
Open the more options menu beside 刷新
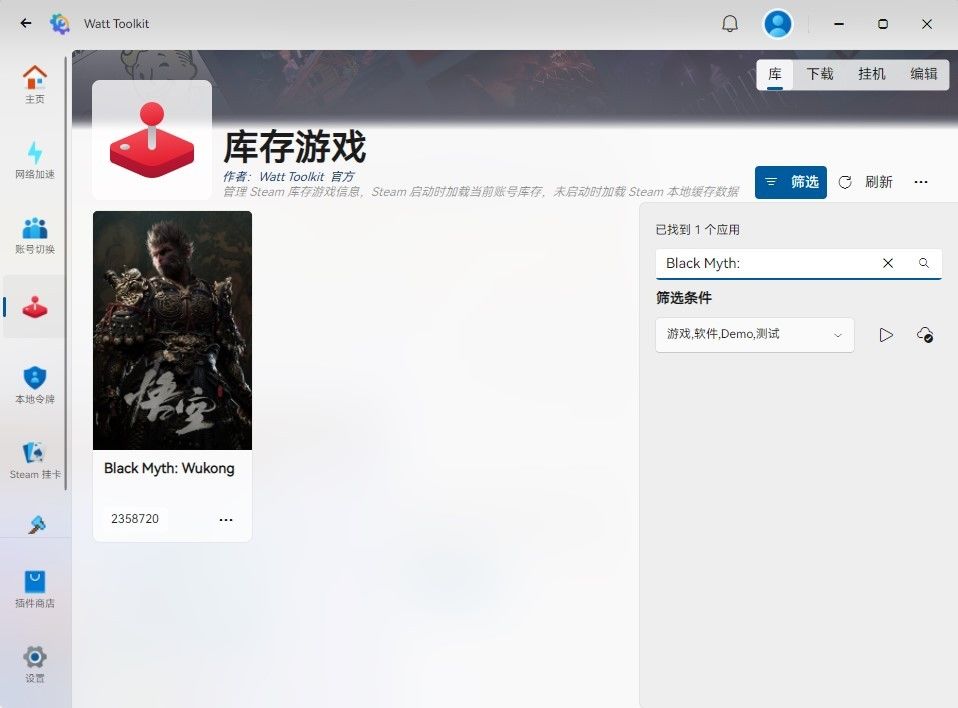(x=921, y=182)
